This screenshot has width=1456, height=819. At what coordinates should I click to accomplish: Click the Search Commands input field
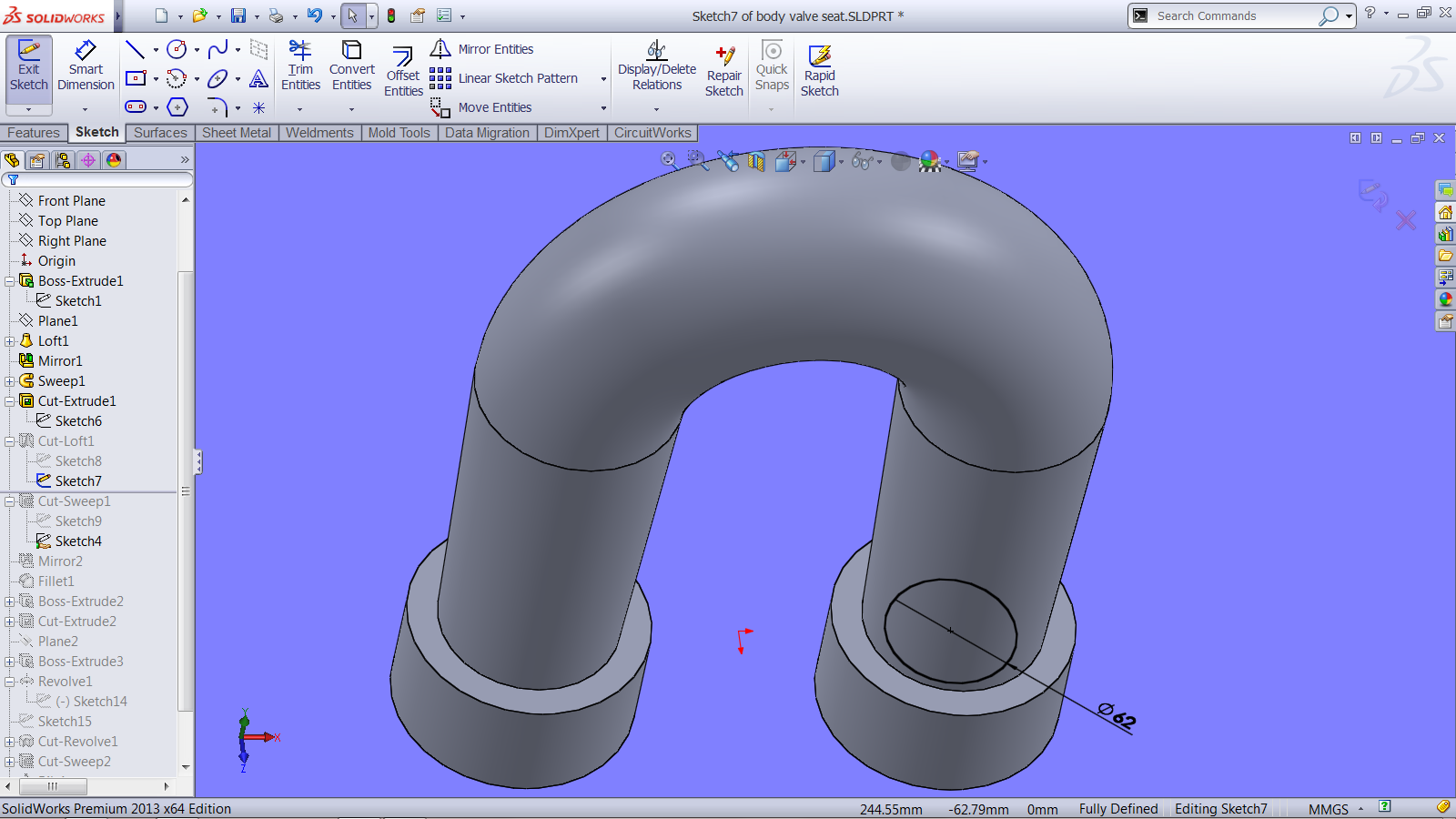[1238, 15]
